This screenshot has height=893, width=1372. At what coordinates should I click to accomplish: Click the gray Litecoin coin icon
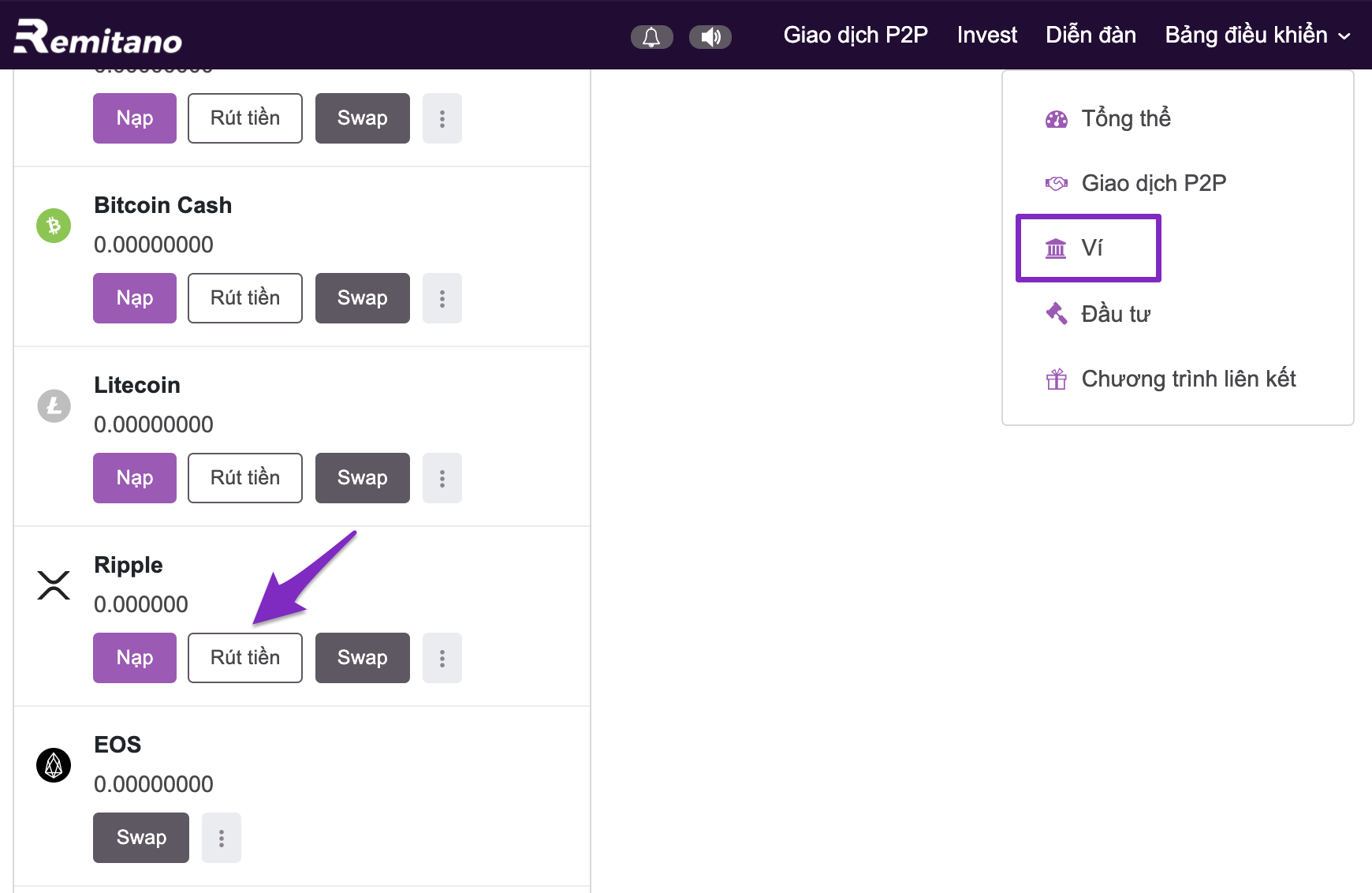pos(54,405)
